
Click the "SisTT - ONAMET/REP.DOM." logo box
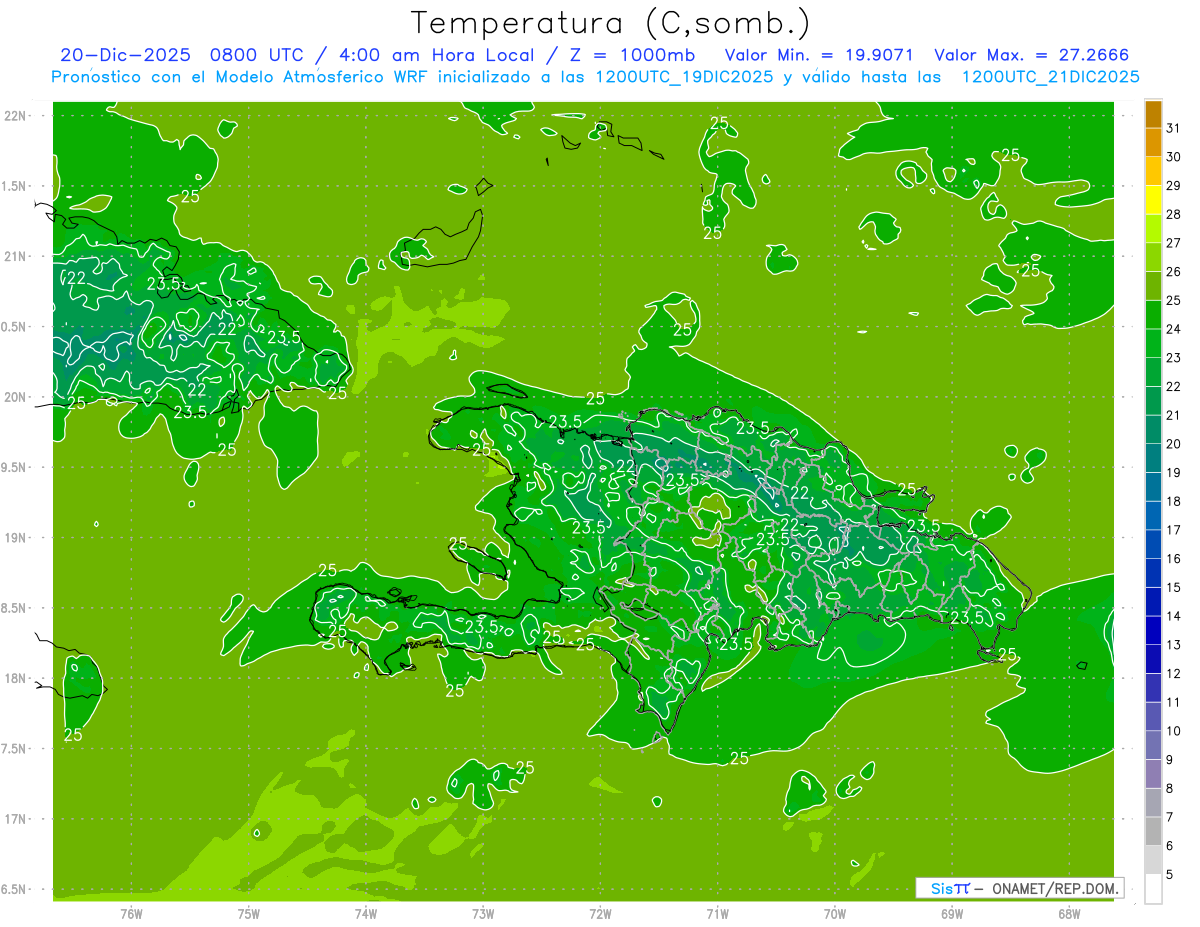tap(1019, 888)
